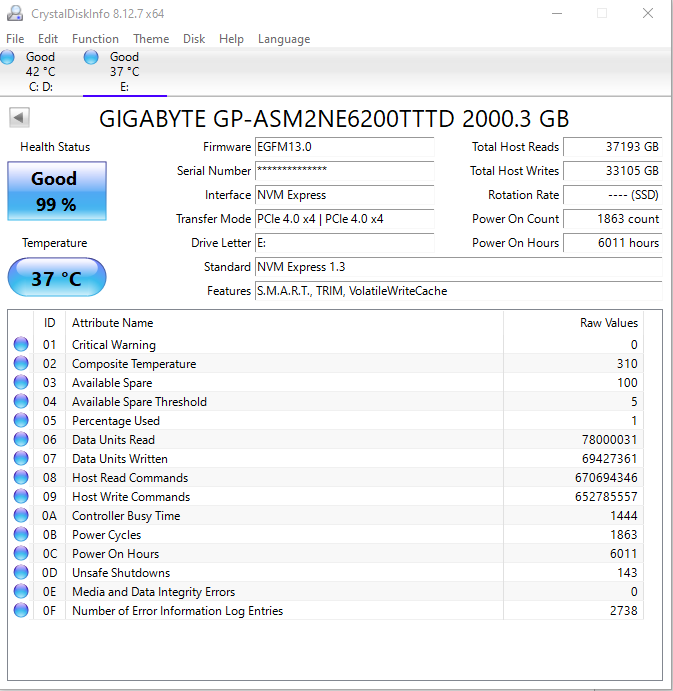Click raw value 2738
673x691 pixels.
pyautogui.click(x=624, y=611)
